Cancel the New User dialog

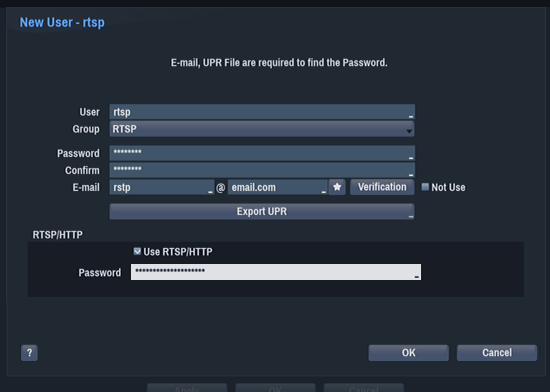coord(497,353)
